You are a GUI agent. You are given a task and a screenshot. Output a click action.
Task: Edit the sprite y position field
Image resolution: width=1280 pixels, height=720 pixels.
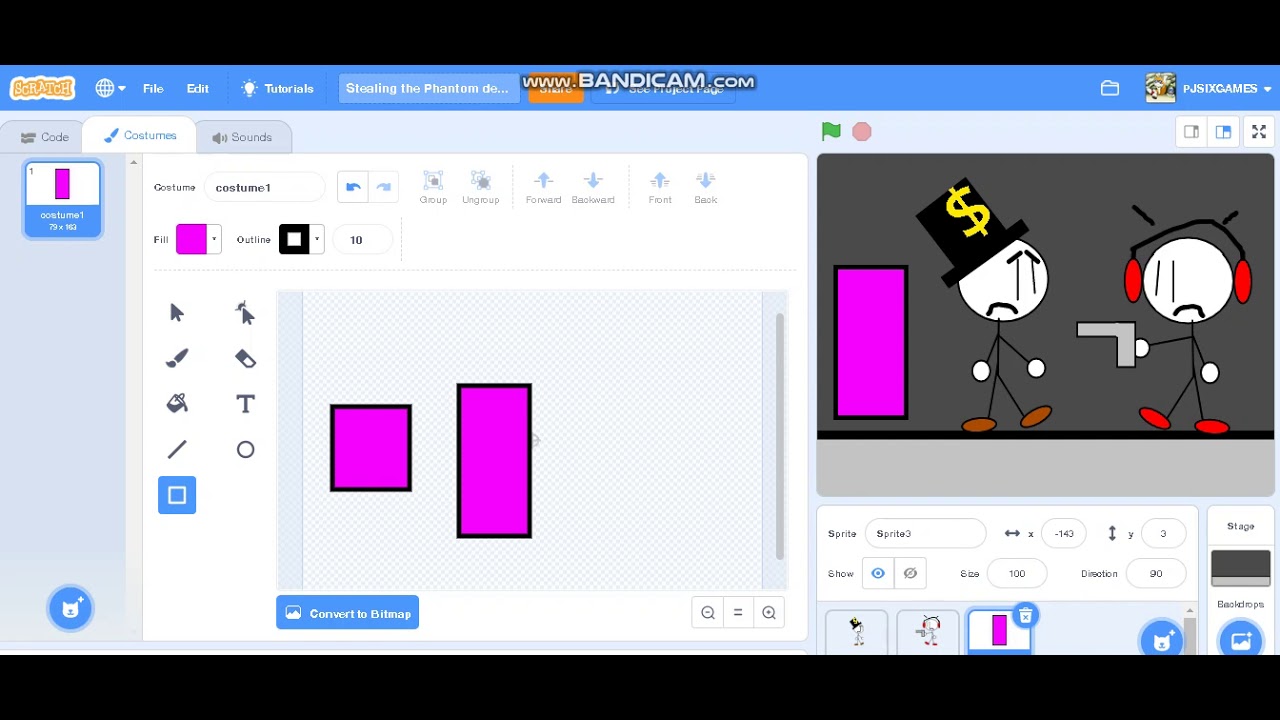[x=1163, y=533]
